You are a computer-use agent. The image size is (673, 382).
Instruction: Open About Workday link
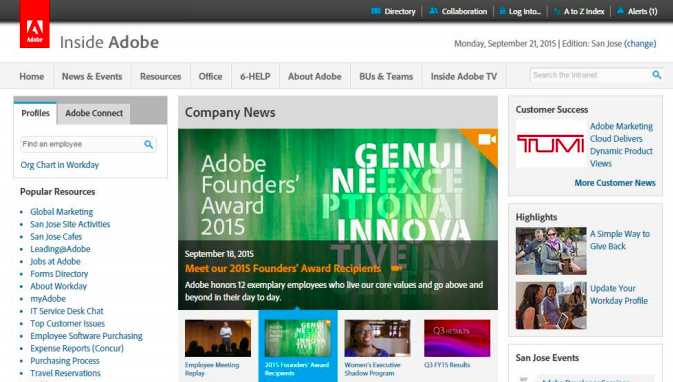58,286
